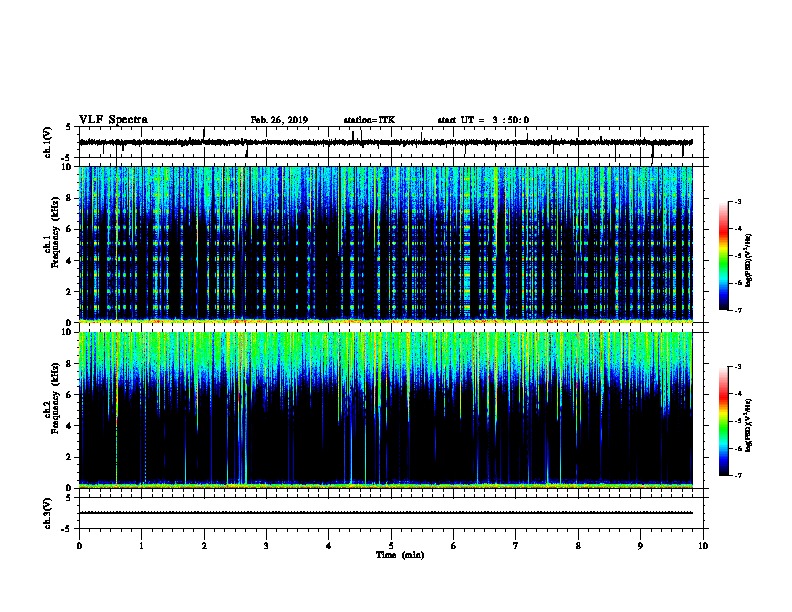This screenshot has width=792, height=612.
Task: Click time axis tick label "8"
Action: coord(578,546)
